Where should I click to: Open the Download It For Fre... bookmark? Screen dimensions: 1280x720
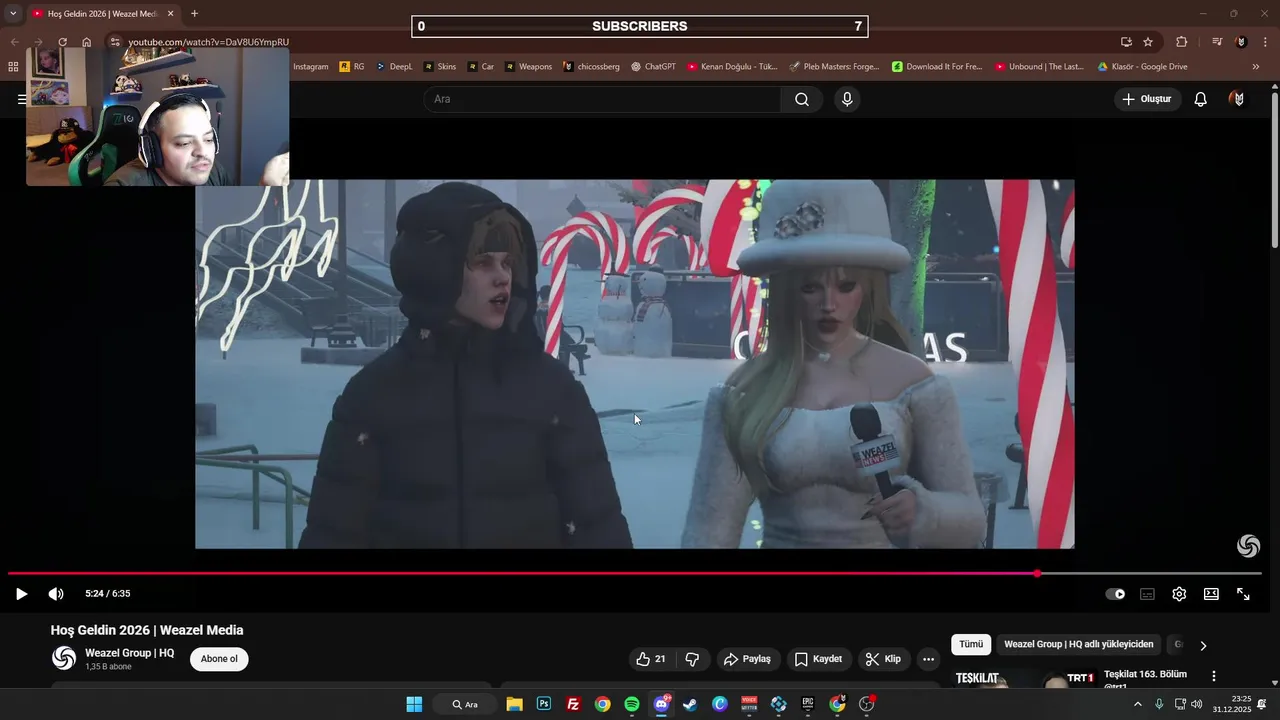(x=937, y=67)
